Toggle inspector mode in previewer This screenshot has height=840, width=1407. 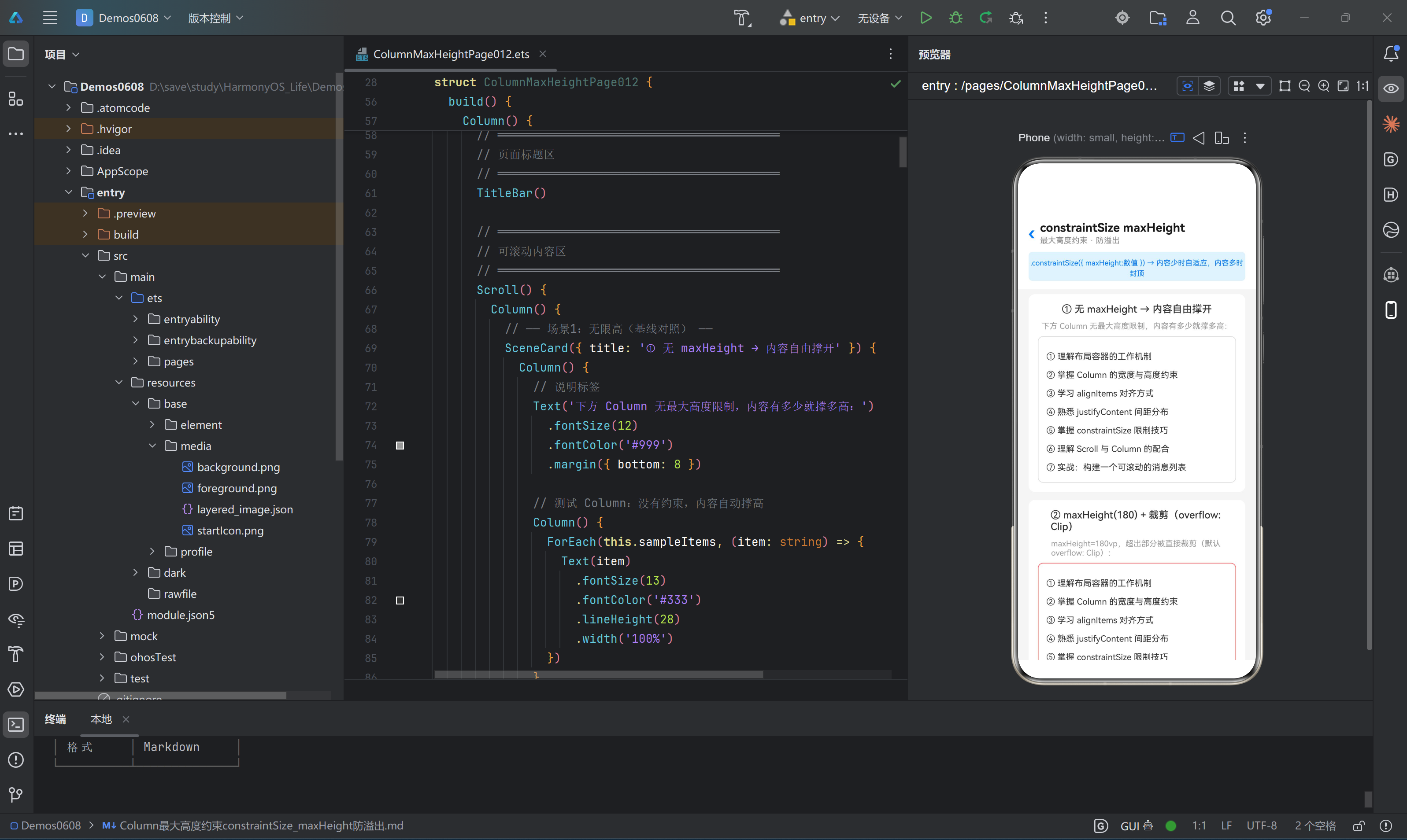pyautogui.click(x=1187, y=85)
